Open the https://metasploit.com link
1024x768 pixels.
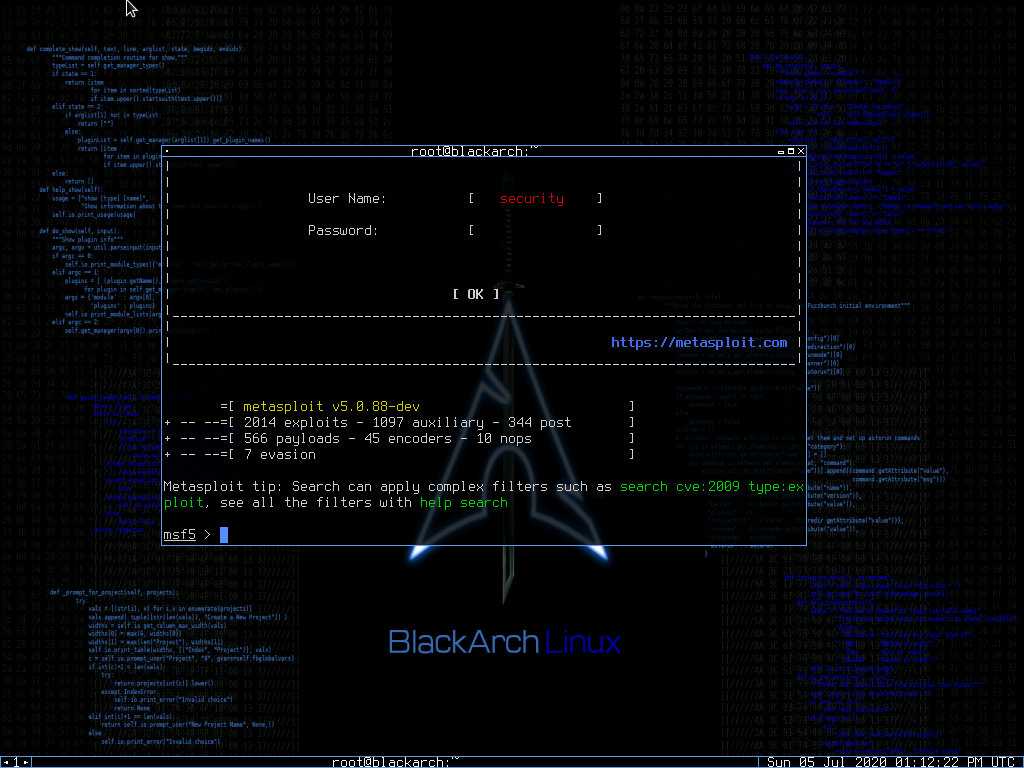click(x=699, y=343)
